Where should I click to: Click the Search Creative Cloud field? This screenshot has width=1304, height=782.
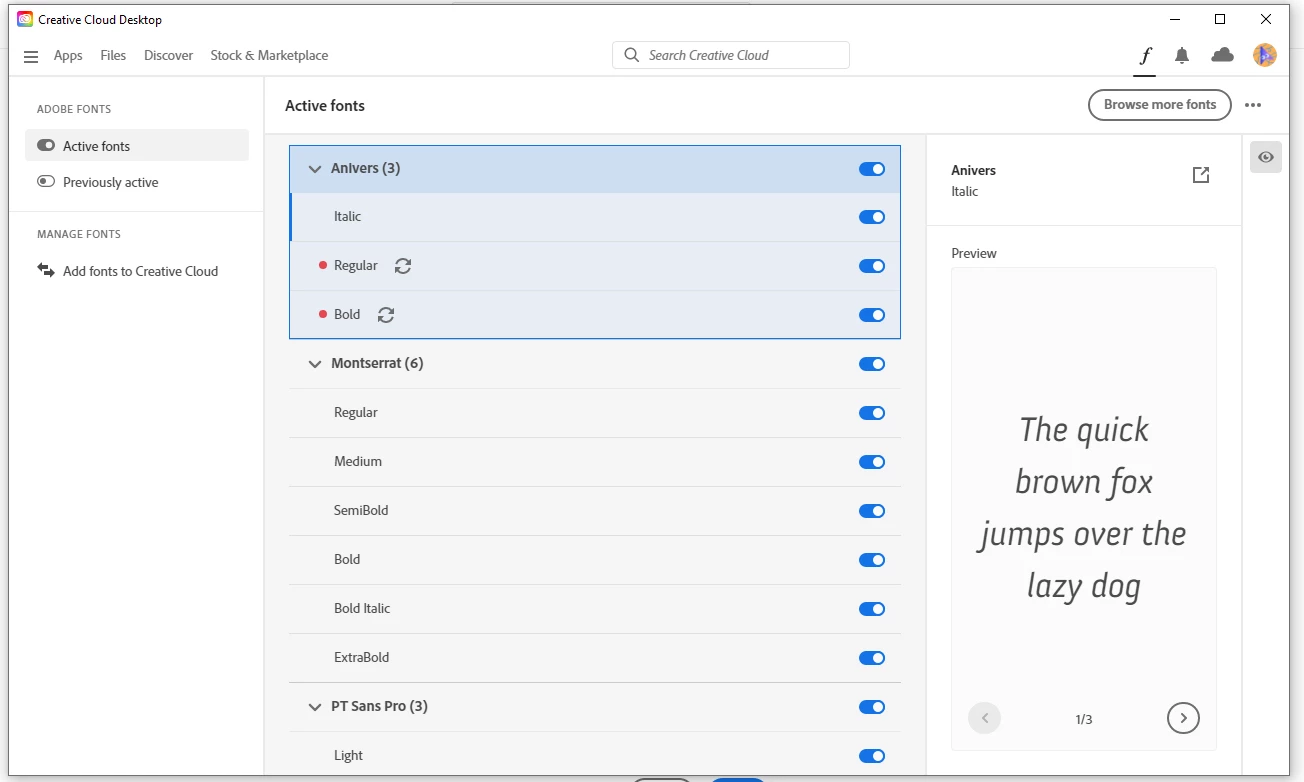coord(731,55)
